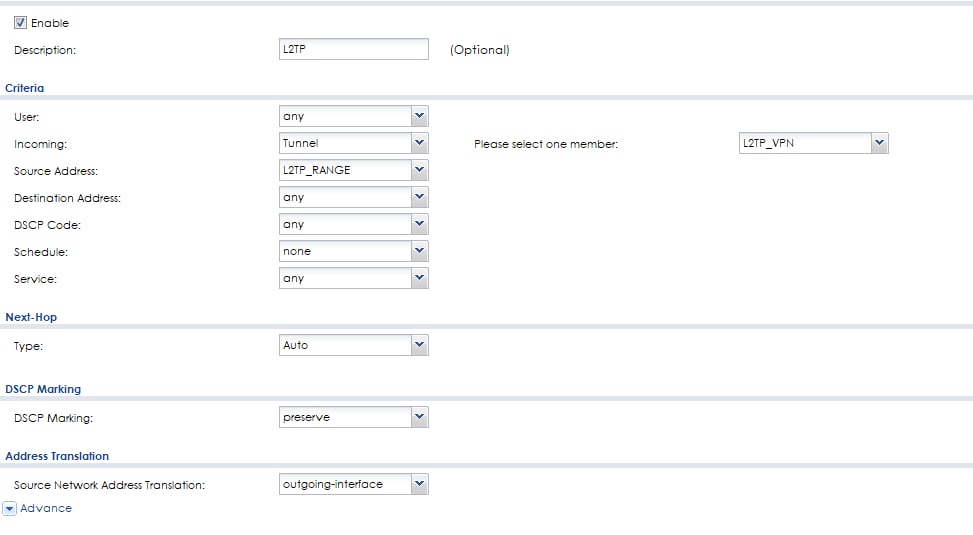Click the Description text field
Screen dimensions: 973x535
pos(354,49)
